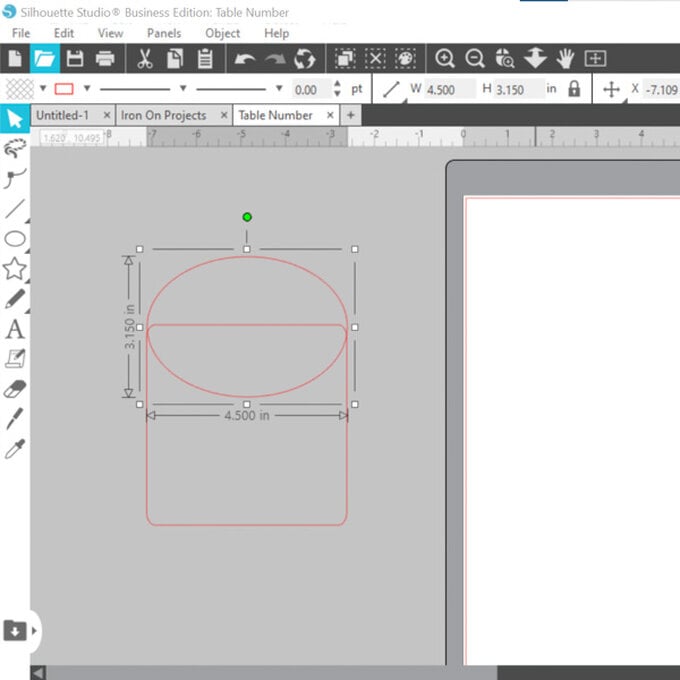680x680 pixels.
Task: Select the Freehand pencil tool
Action: tap(15, 299)
